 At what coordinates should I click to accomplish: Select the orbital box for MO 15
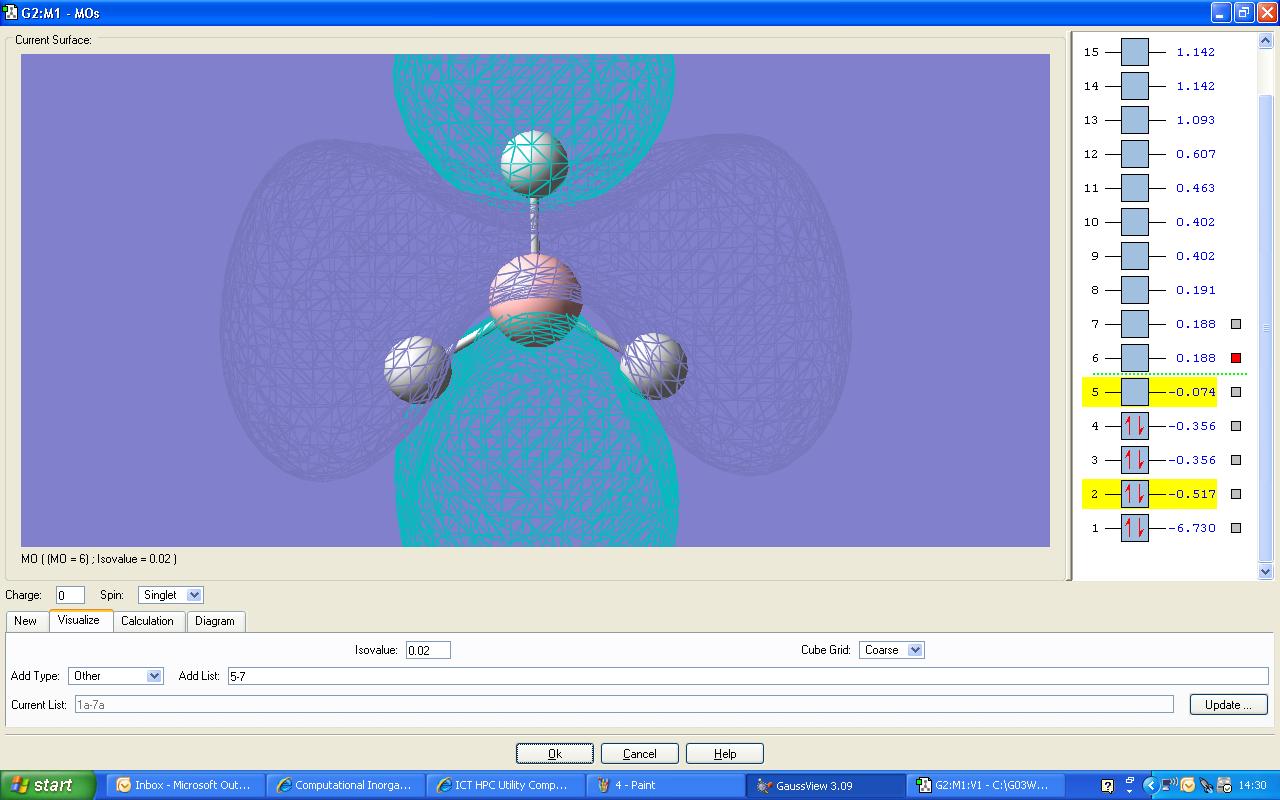[x=1134, y=52]
